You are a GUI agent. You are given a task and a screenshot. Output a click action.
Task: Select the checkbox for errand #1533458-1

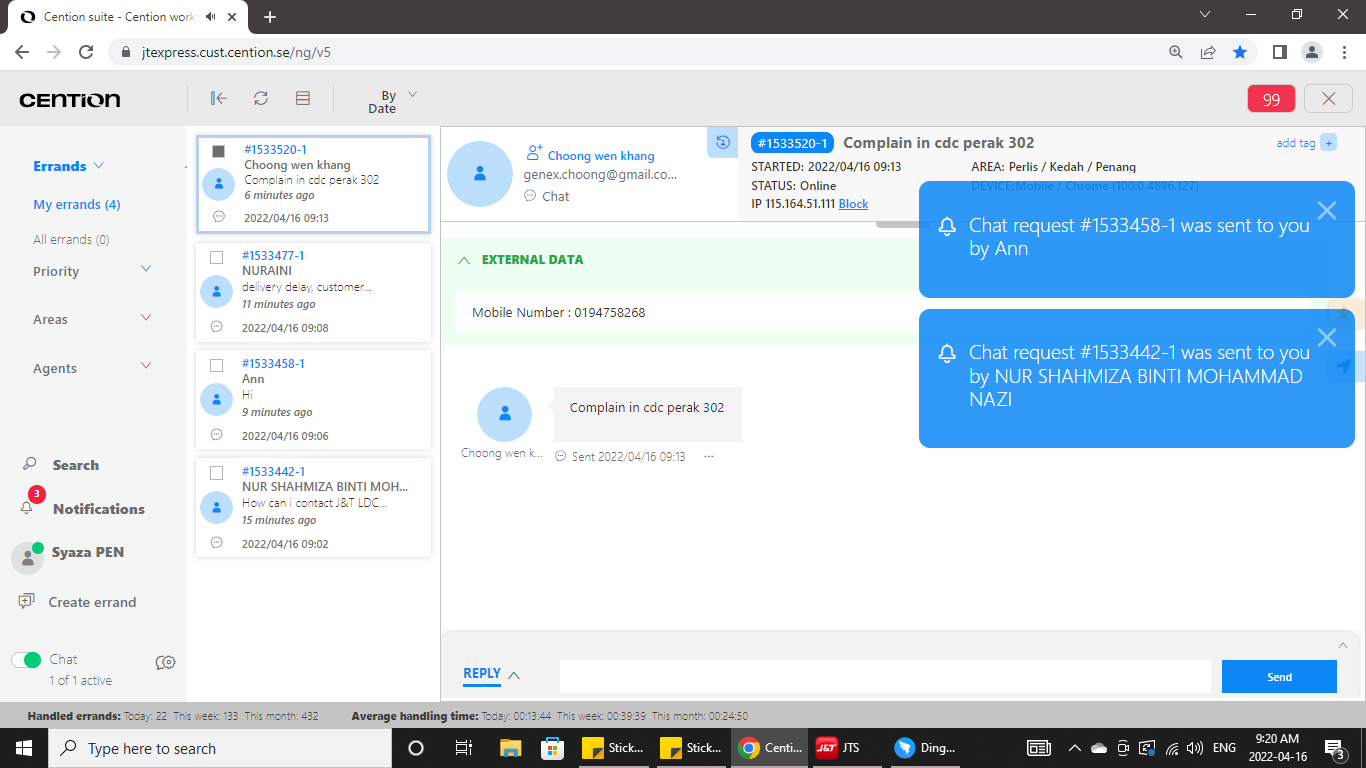217,365
